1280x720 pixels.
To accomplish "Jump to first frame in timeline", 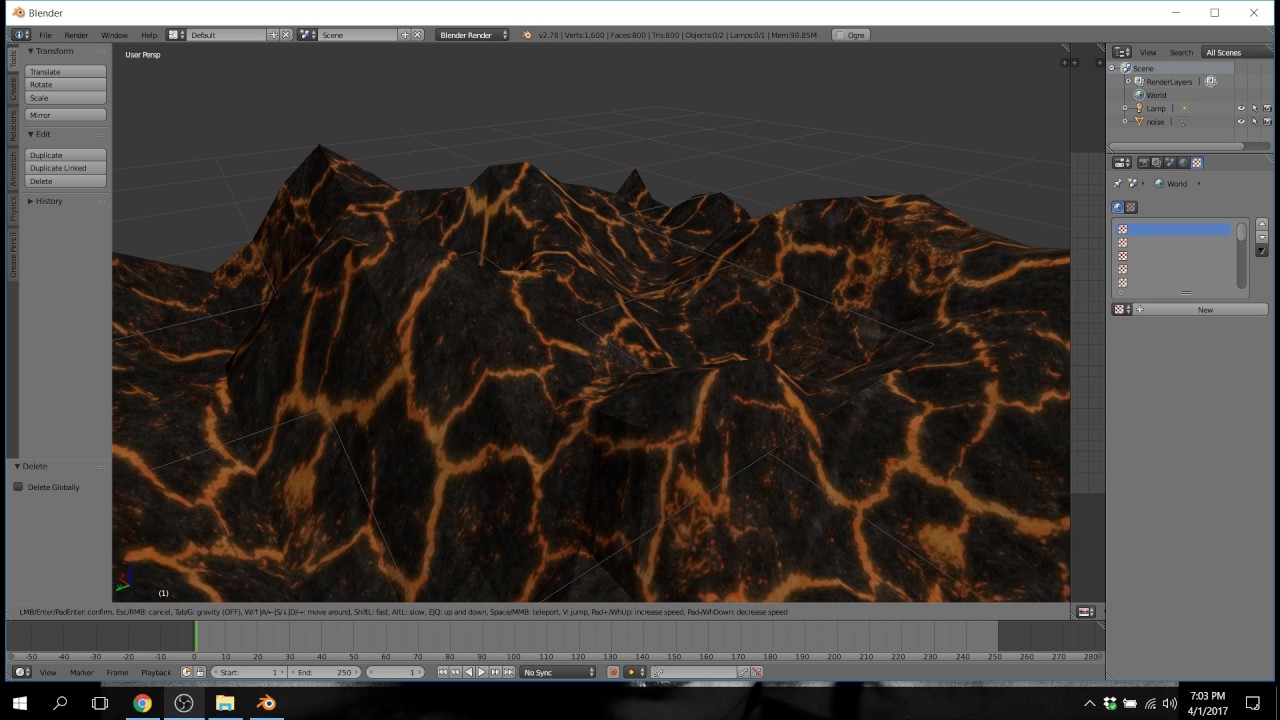I will pyautogui.click(x=442, y=672).
